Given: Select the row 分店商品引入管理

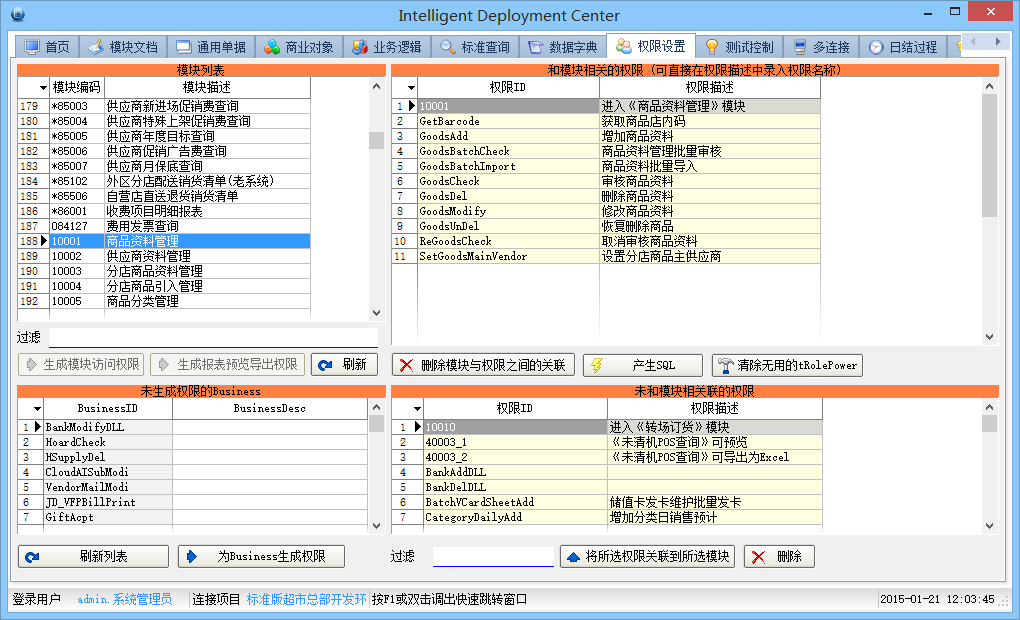Looking at the screenshot, I should (165, 286).
